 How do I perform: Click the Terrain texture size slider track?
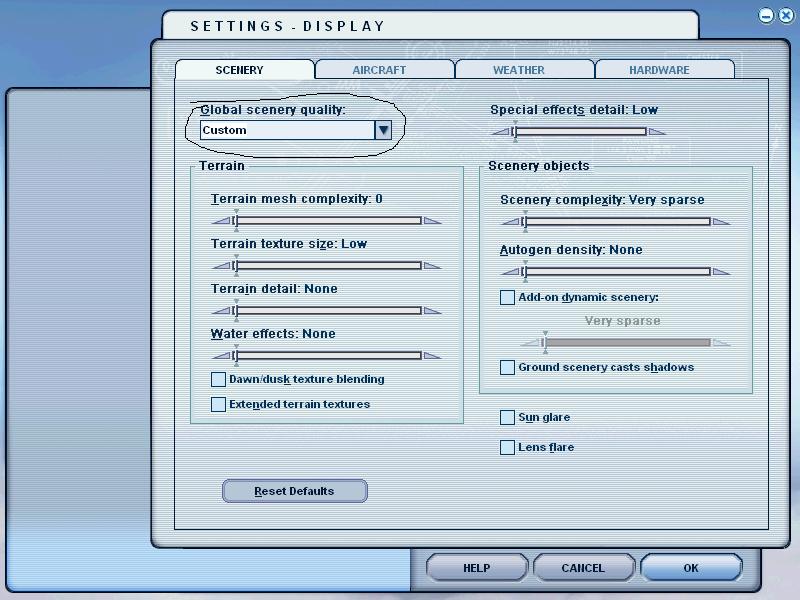328,265
